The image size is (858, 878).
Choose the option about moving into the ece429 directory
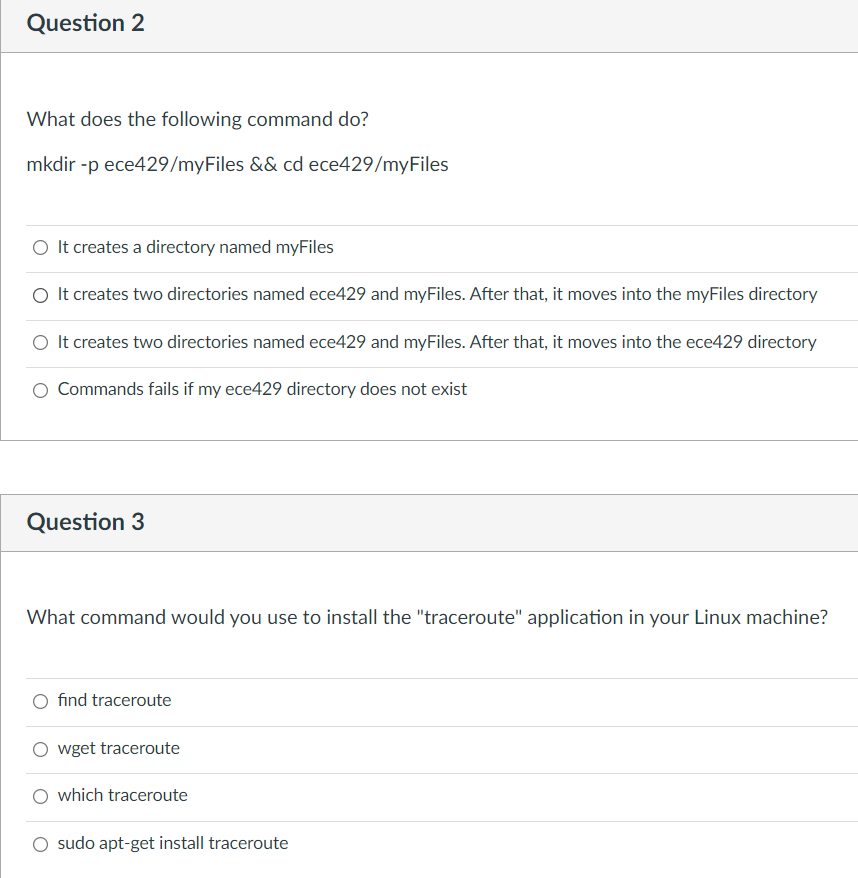click(40, 342)
